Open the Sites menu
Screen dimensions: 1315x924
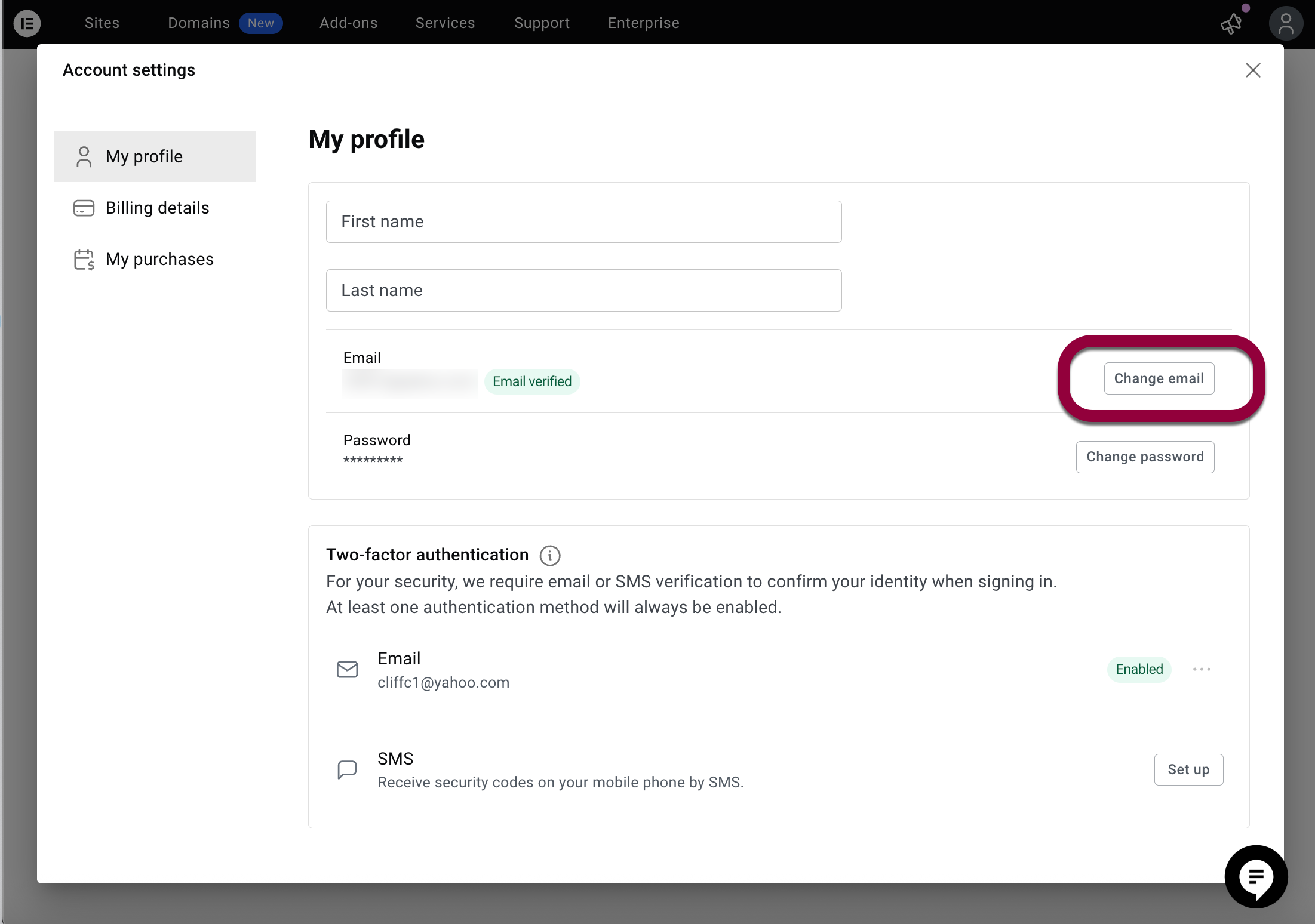[x=102, y=23]
